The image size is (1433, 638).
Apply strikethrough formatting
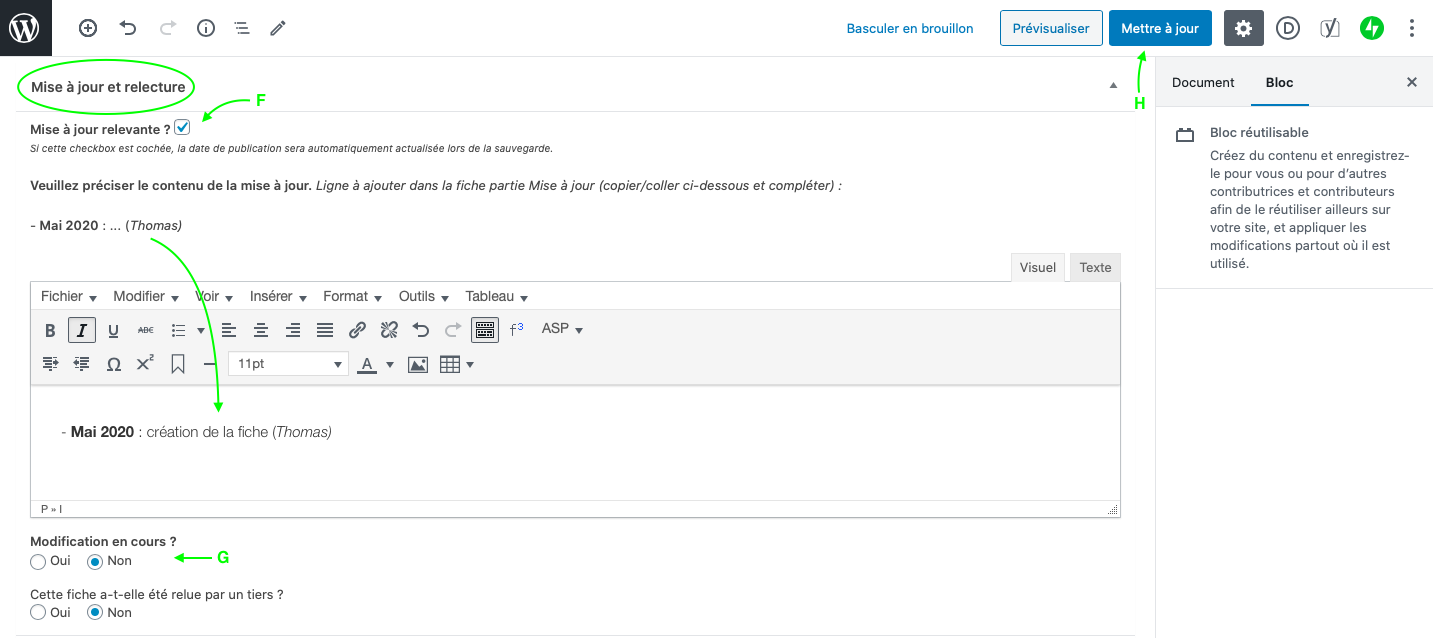(x=145, y=330)
